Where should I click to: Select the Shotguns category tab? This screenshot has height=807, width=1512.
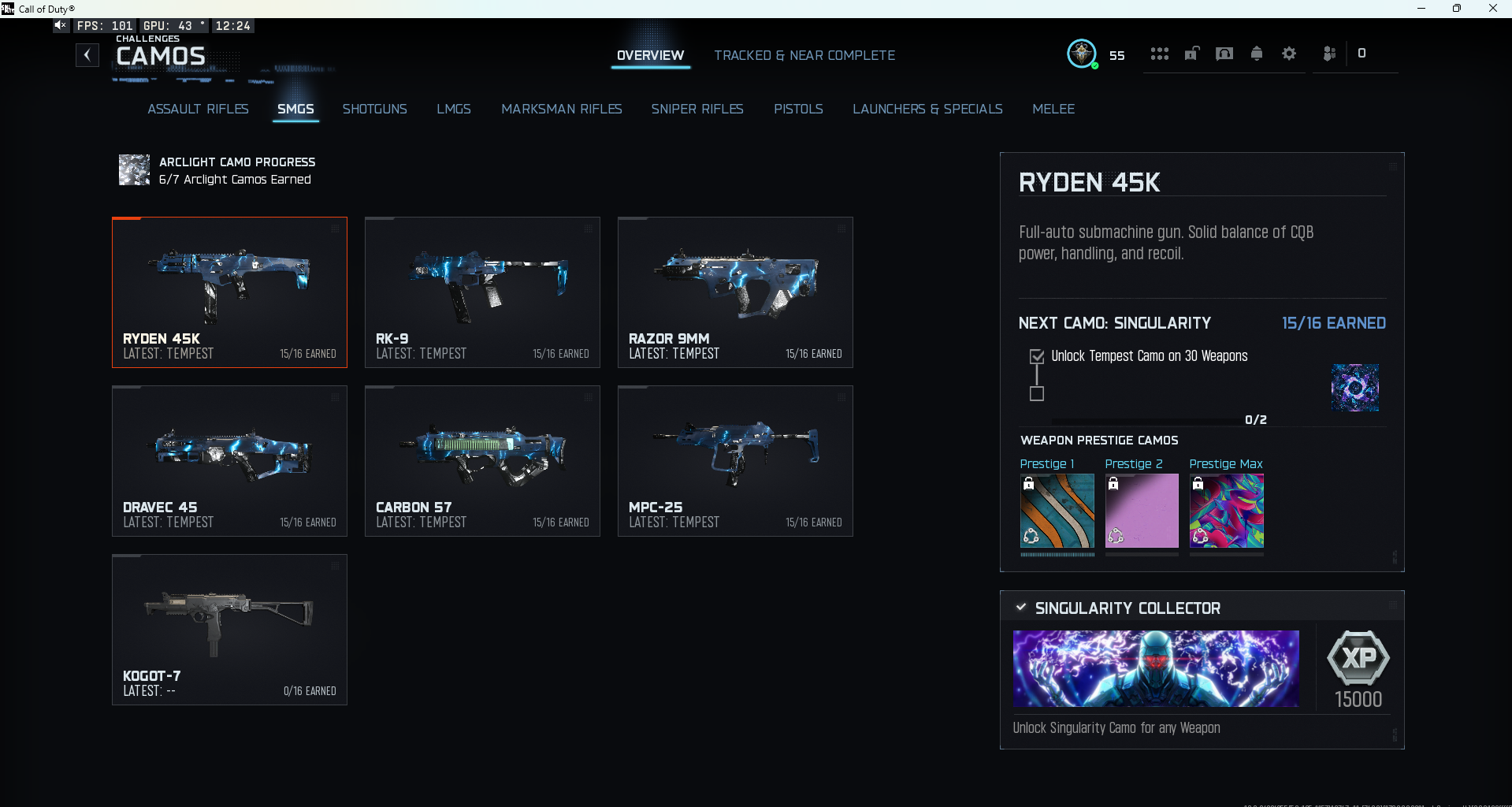(x=375, y=109)
